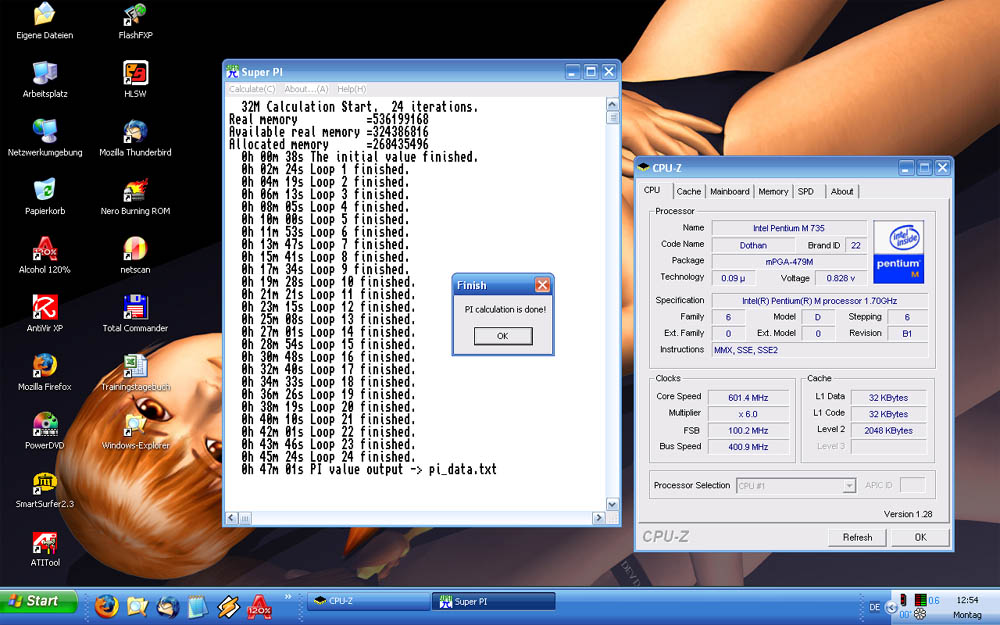Launch HLSW desktop shortcut

coord(135,79)
